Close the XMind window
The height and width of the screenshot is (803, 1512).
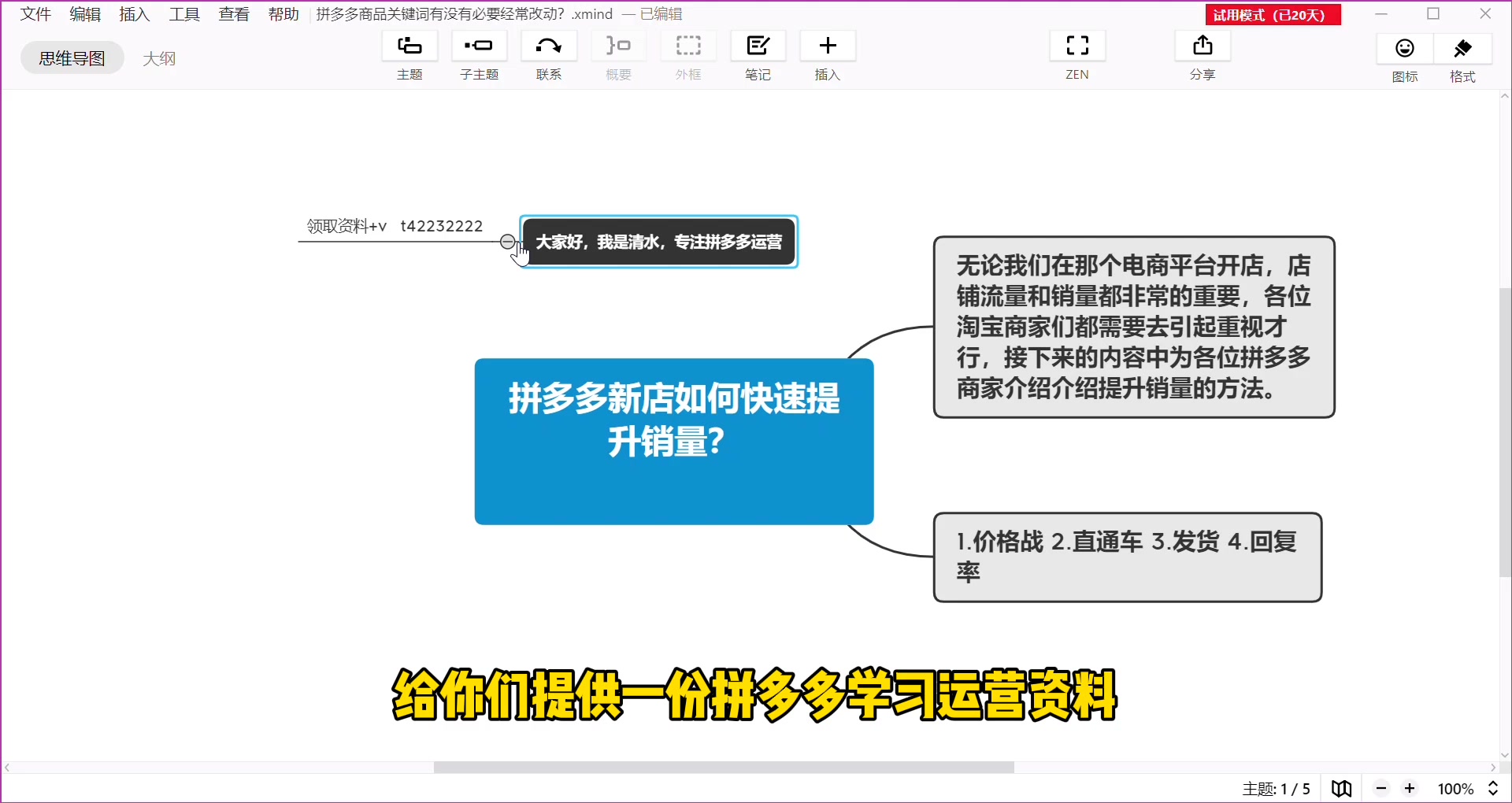coord(1485,14)
